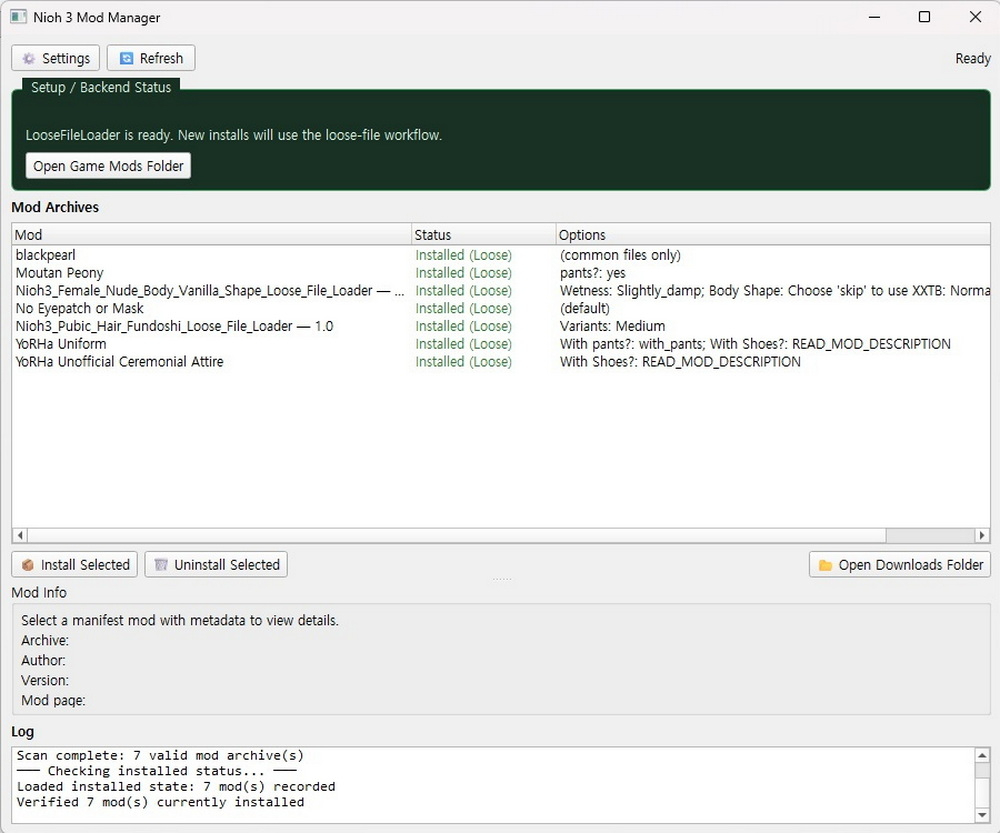Click Installed (Loose) status for blackpearl
Viewport: 1000px width, 833px height.
[x=464, y=255]
